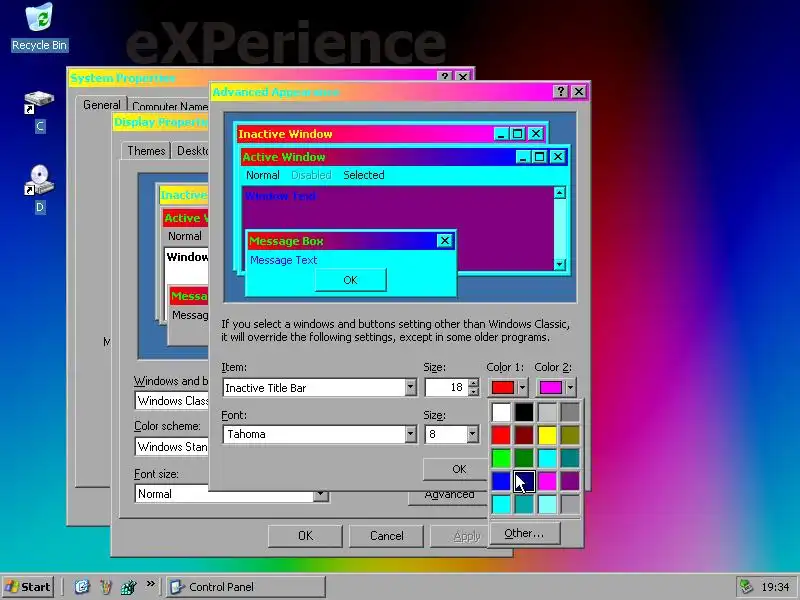The image size is (800, 600).
Task: Click OK button inside Message Box preview
Action: (351, 280)
